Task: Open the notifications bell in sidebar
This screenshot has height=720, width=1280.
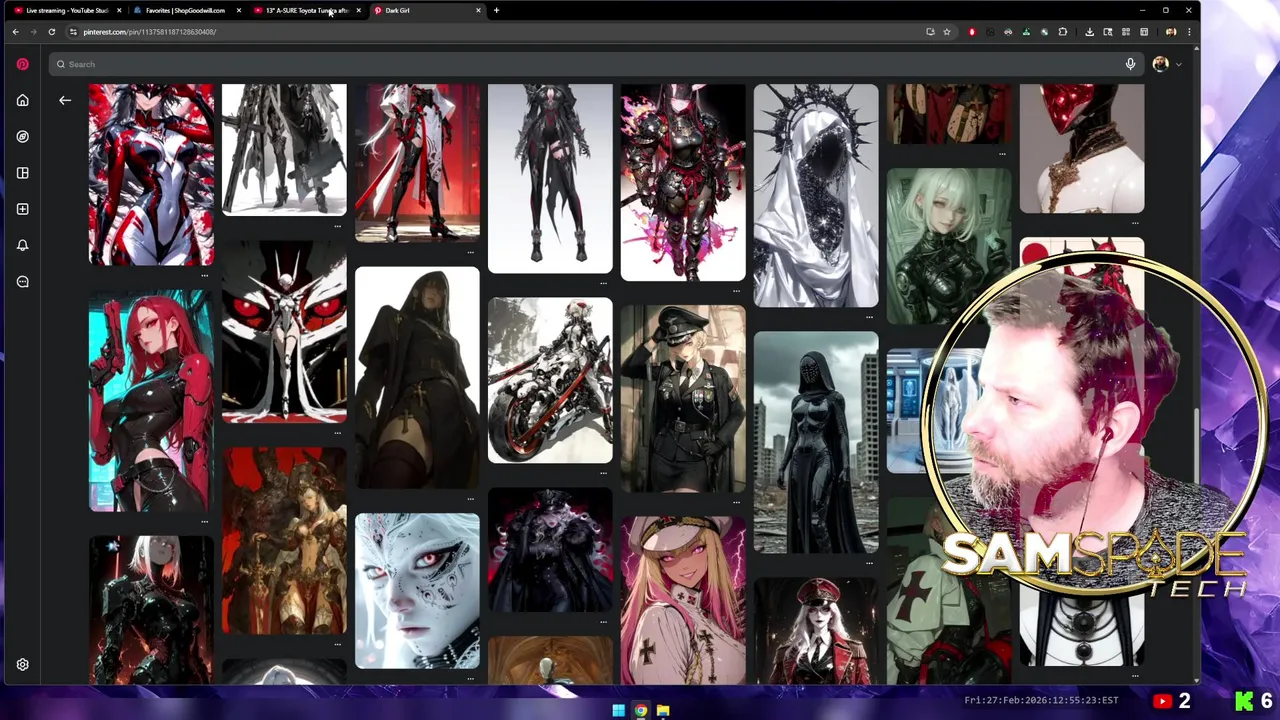Action: point(22,245)
